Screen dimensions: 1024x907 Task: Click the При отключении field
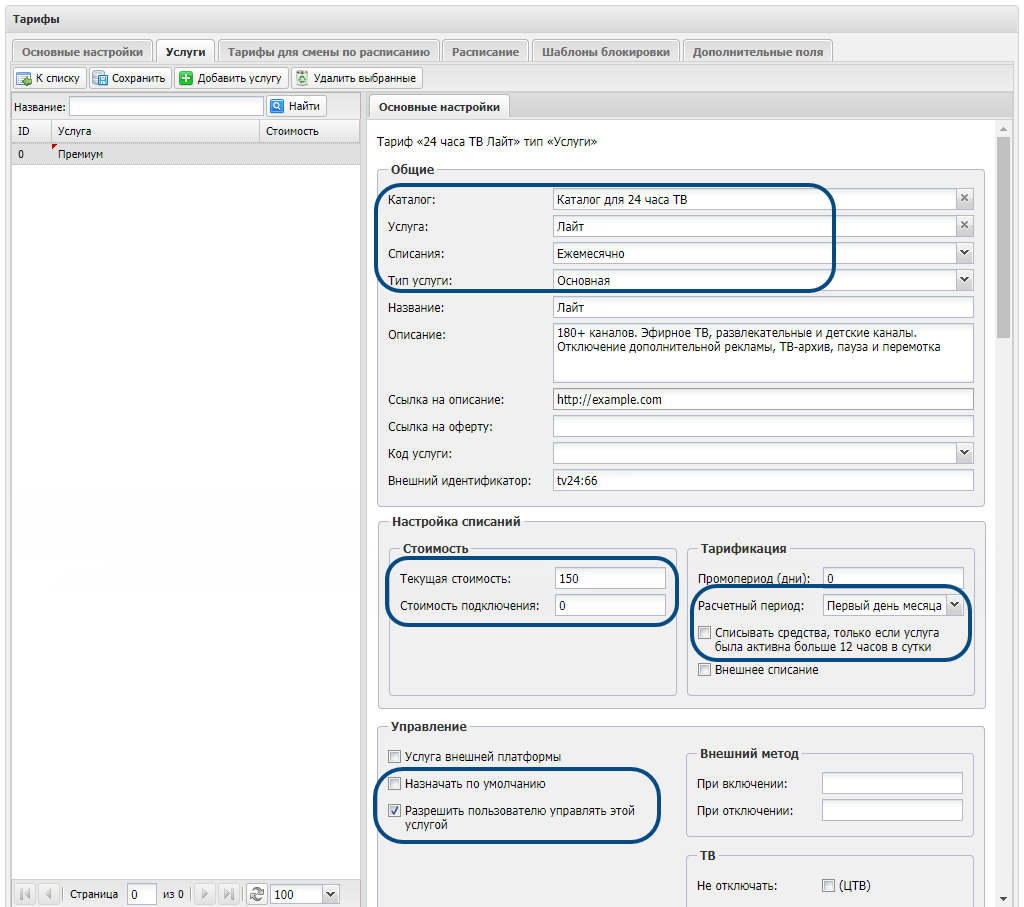892,810
